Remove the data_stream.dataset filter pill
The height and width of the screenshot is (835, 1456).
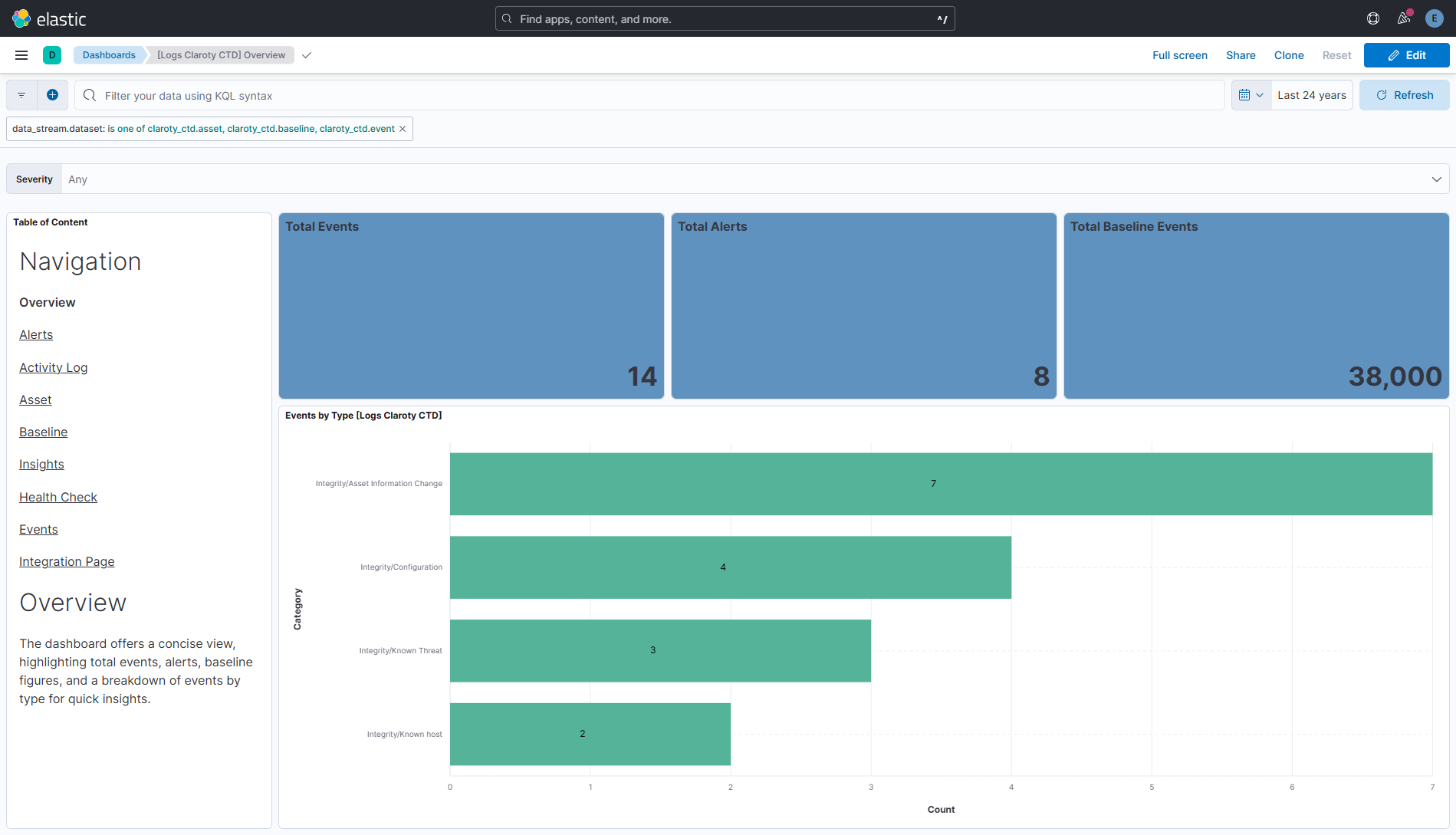coord(402,128)
